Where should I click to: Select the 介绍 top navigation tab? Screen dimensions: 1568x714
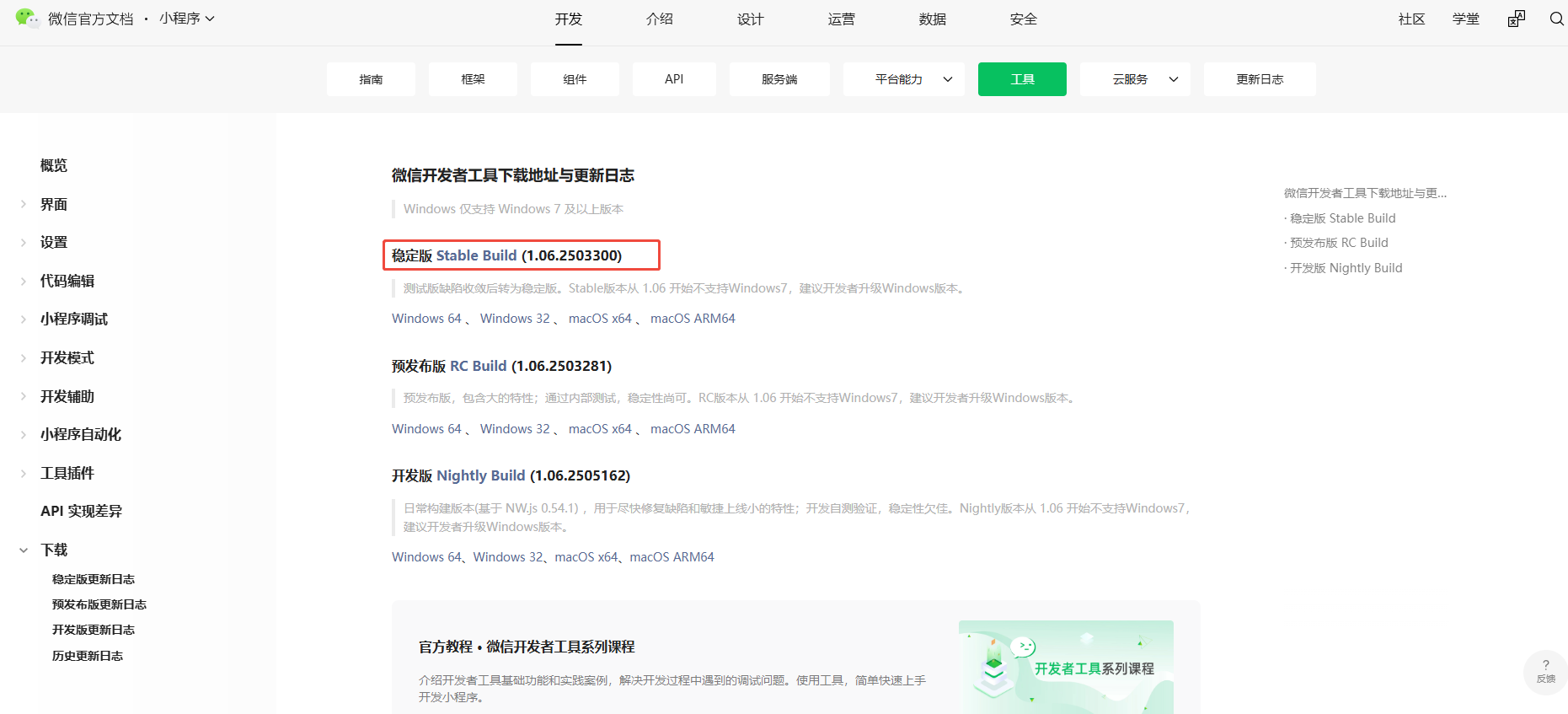[x=660, y=19]
